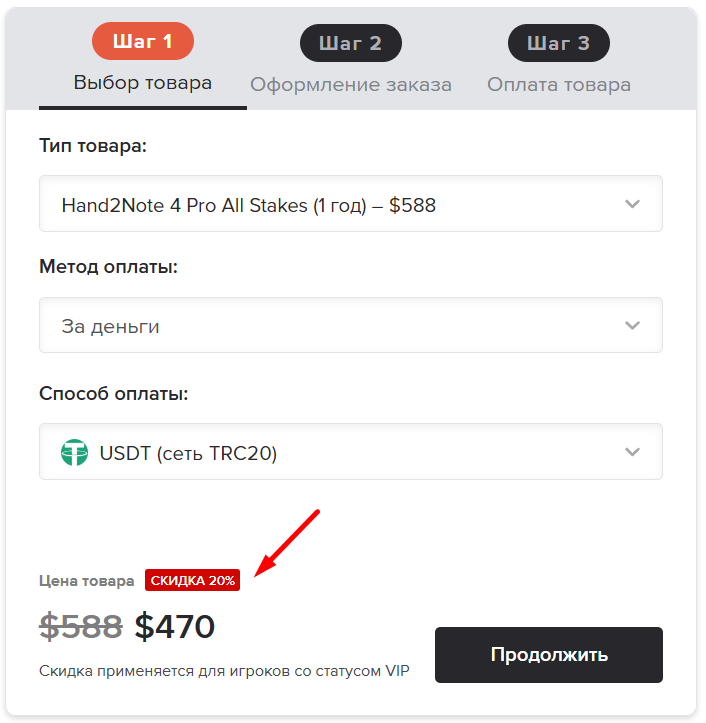Image resolution: width=706 pixels, height=723 pixels.
Task: Click the red 'СКИДКА 20%' discount badge
Action: coord(193,580)
